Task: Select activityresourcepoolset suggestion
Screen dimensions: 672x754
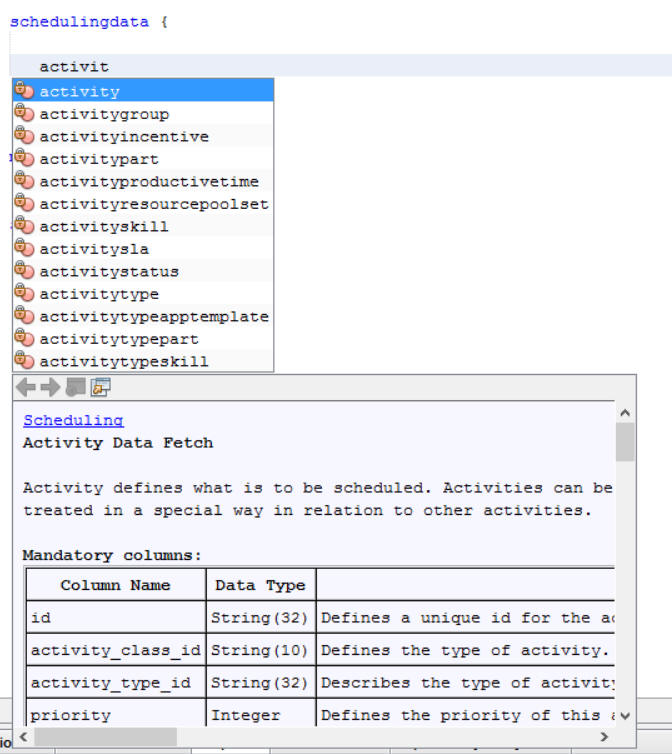Action: pyautogui.click(x=154, y=204)
